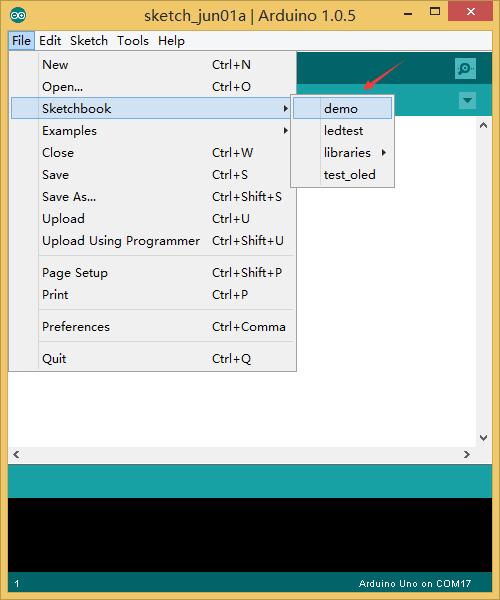Choose New from the File menu
This screenshot has width=500, height=600.
tap(153, 65)
